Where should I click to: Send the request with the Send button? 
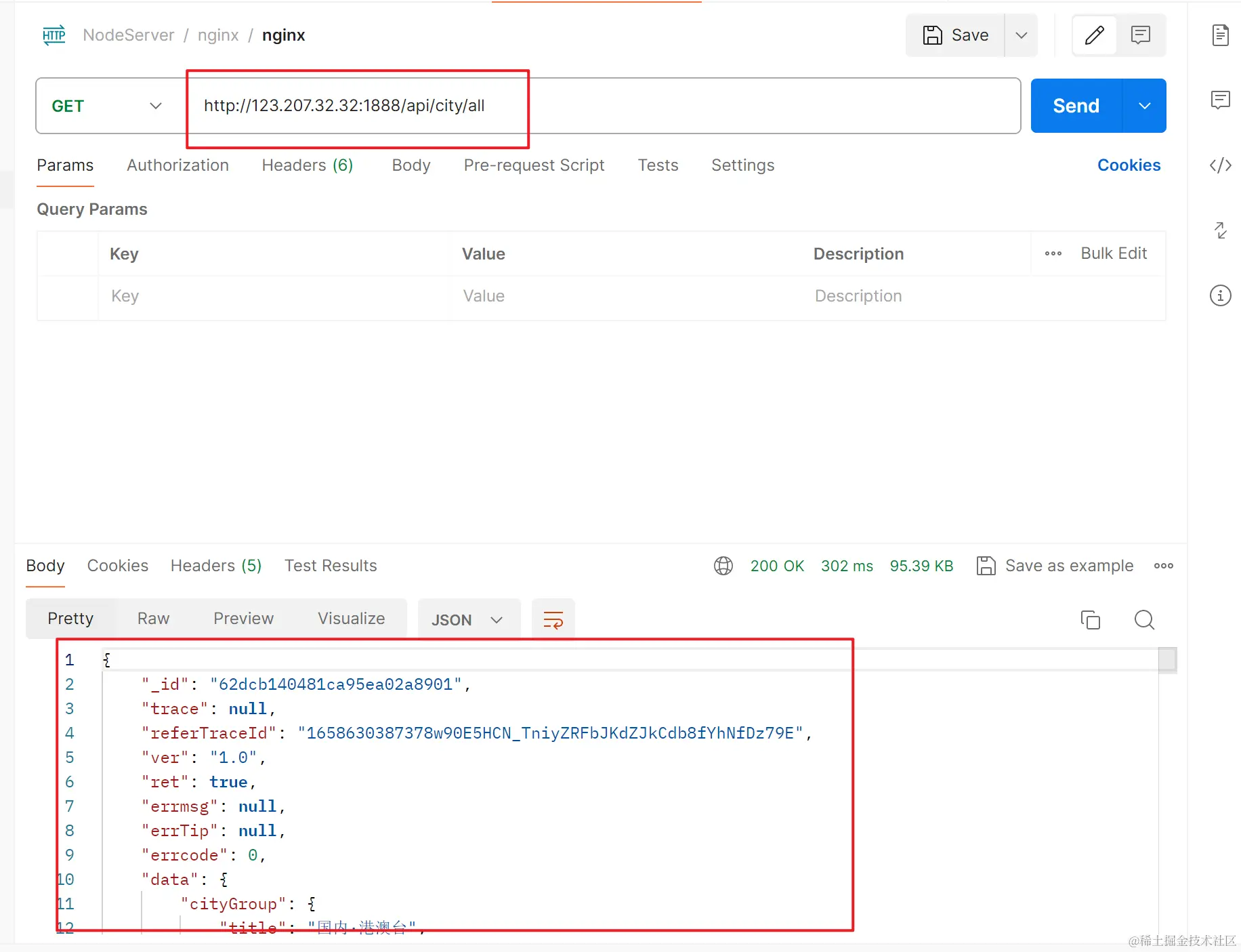pos(1076,106)
